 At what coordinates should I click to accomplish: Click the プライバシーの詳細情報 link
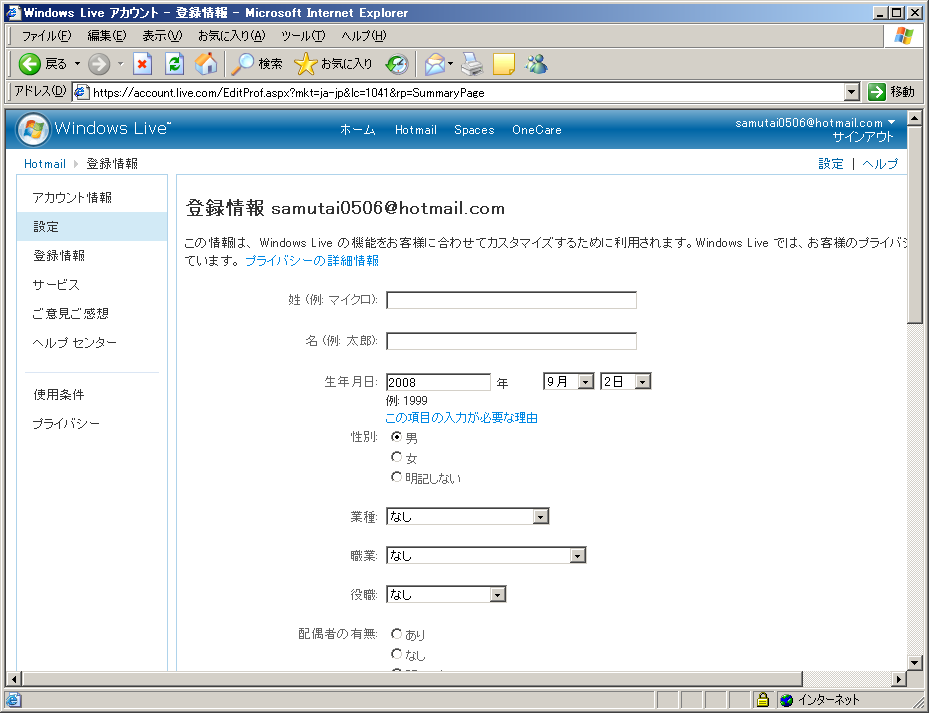point(312,261)
